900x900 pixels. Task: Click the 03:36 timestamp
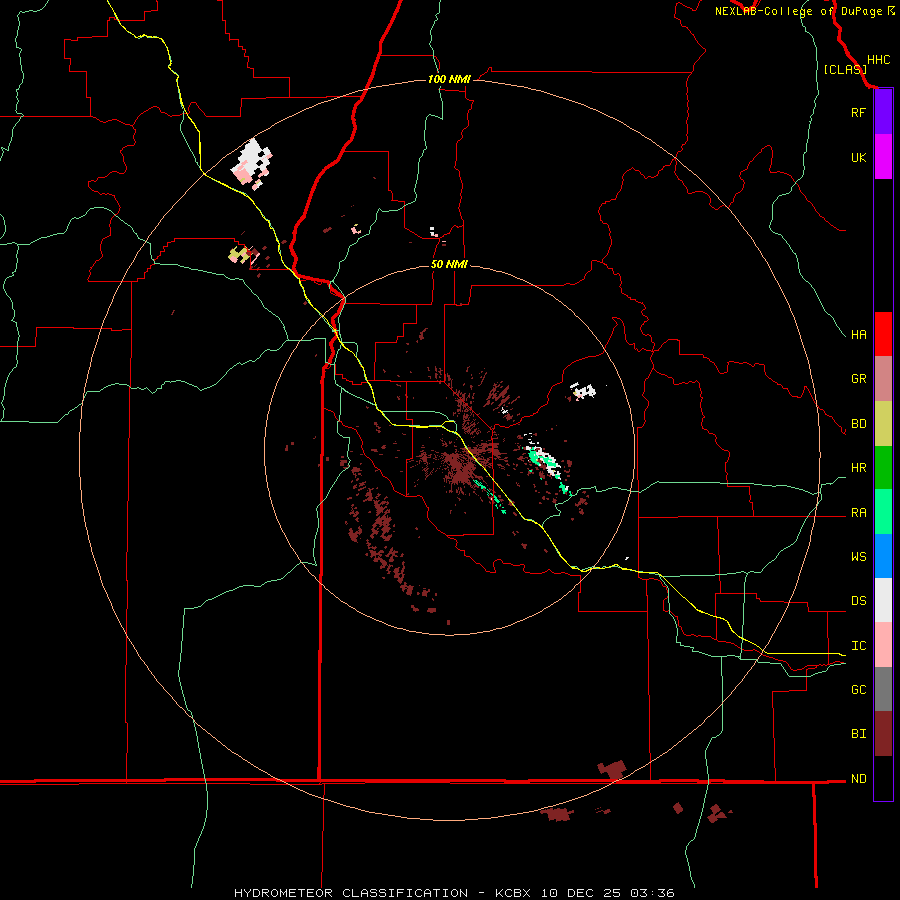pos(652,893)
